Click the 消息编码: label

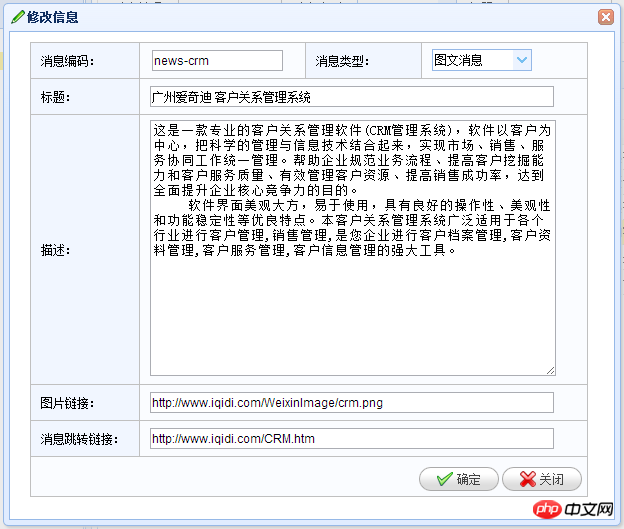(x=67, y=61)
